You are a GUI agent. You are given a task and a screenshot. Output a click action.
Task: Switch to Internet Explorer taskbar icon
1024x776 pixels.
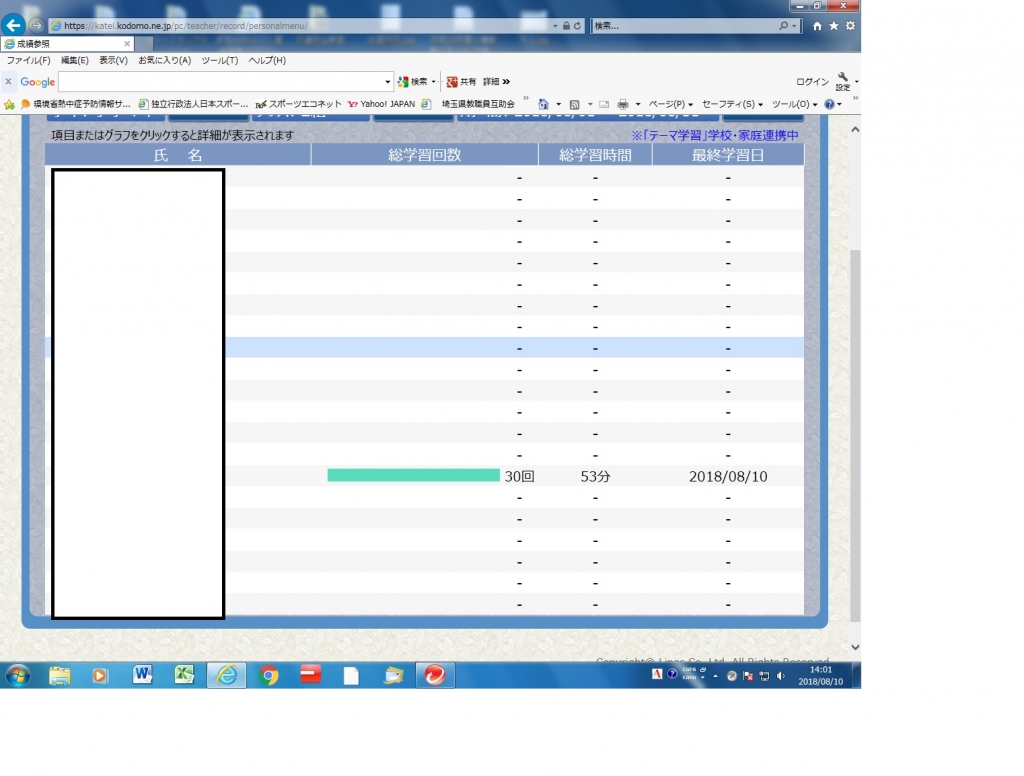tap(227, 675)
